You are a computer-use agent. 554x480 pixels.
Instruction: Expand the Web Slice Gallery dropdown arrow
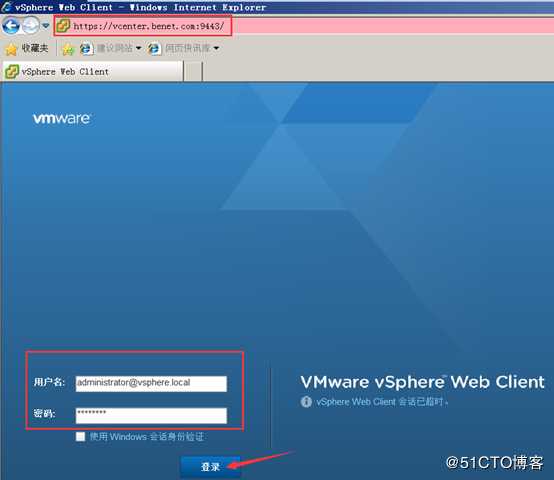tap(216, 48)
